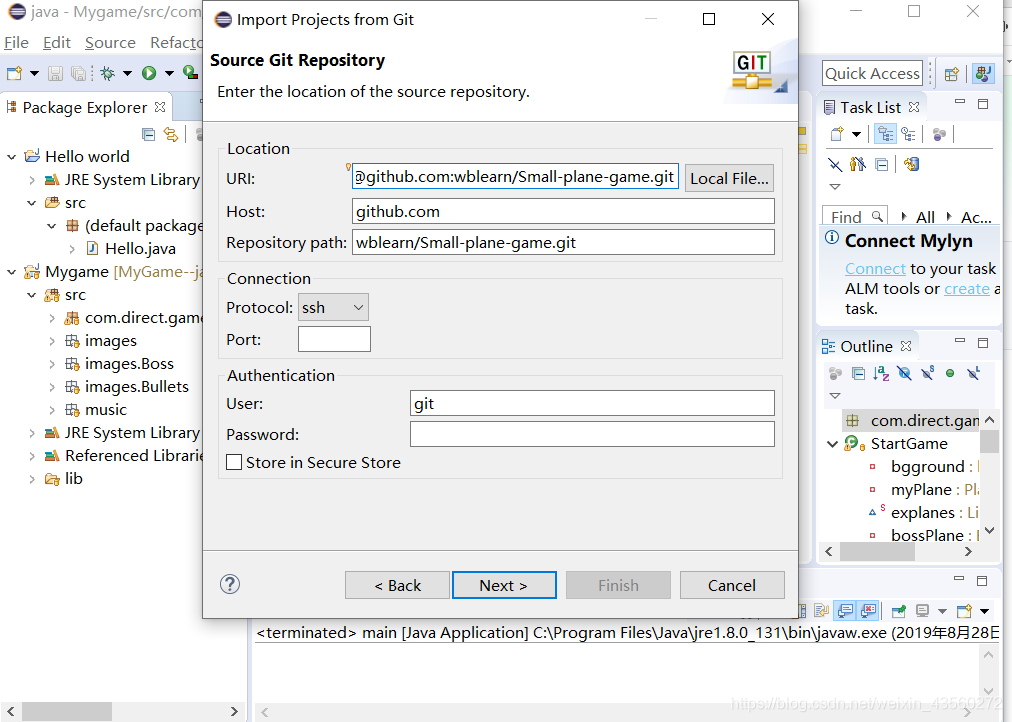Select the Package Explorer tab

pyautogui.click(x=85, y=107)
